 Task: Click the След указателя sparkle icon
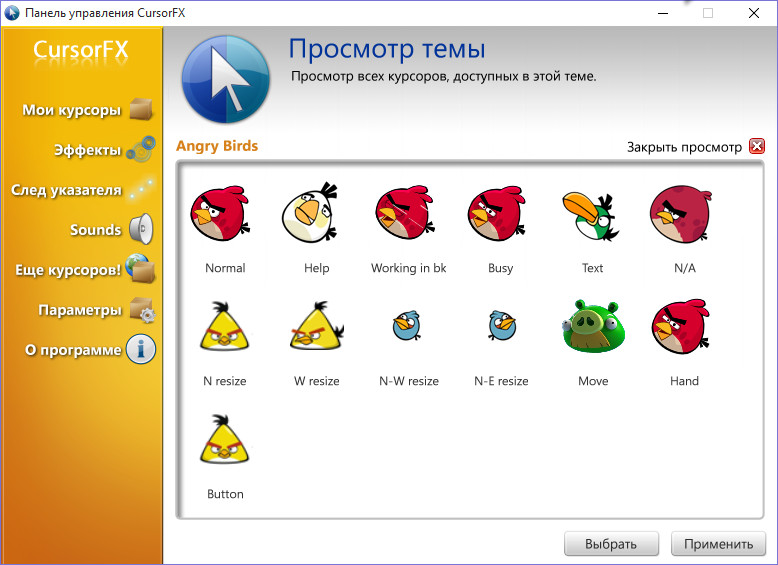coord(140,189)
